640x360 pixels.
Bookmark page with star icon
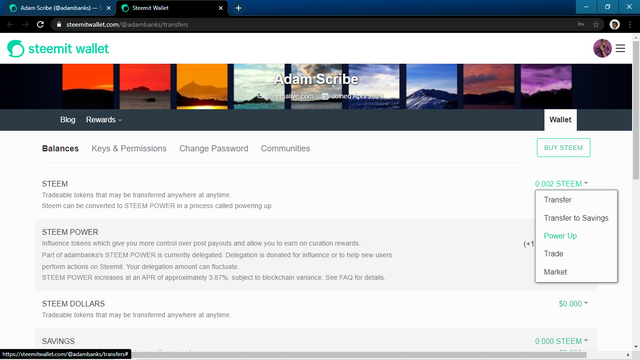tap(596, 24)
